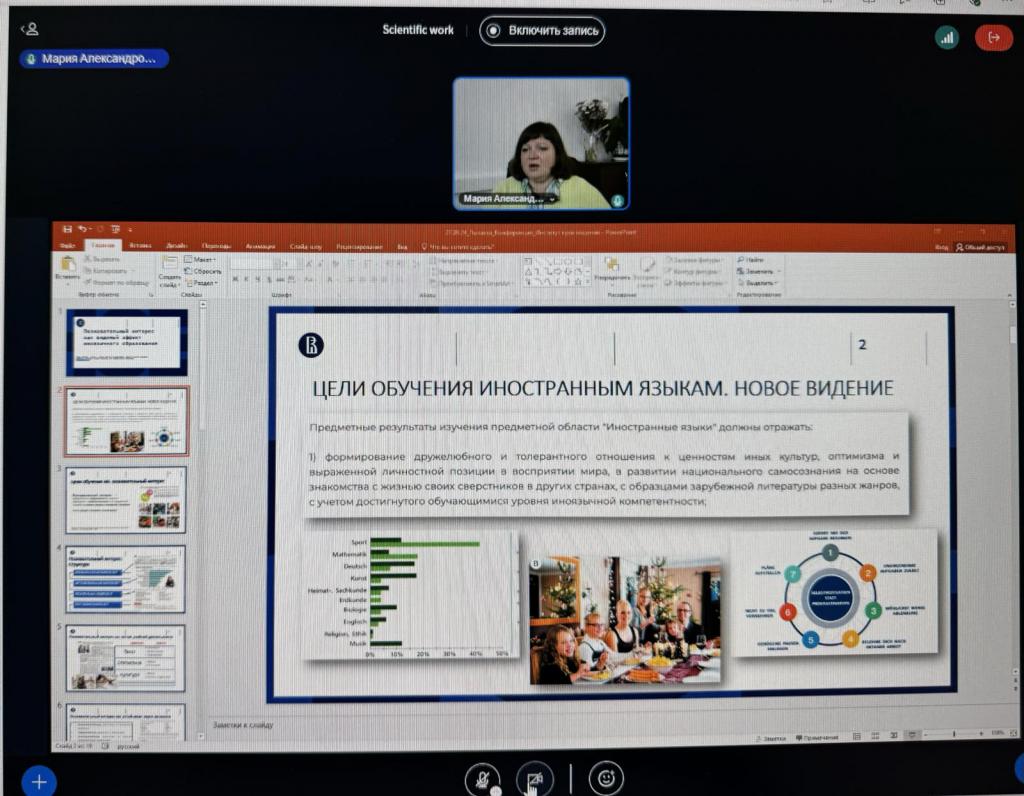This screenshot has width=1024, height=796.
Task: Click the HSE logo on the slide
Action: (x=312, y=345)
